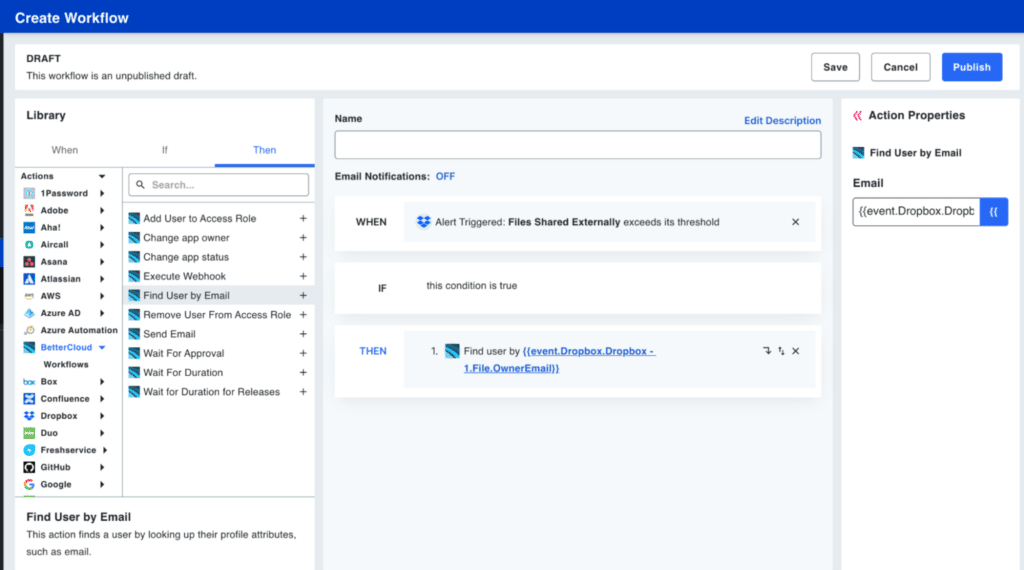The width and height of the screenshot is (1024, 570).
Task: Open variable picker beside Email field
Action: point(994,212)
